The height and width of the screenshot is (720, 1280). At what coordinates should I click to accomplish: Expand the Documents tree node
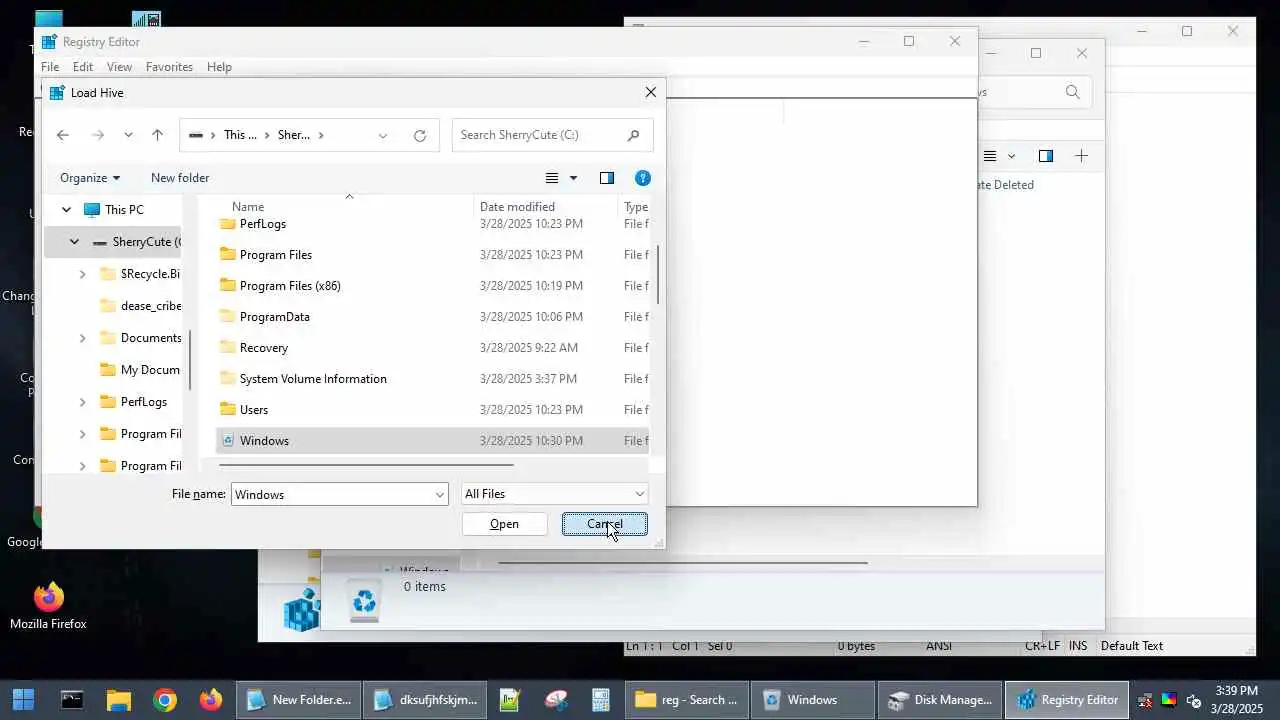point(82,338)
